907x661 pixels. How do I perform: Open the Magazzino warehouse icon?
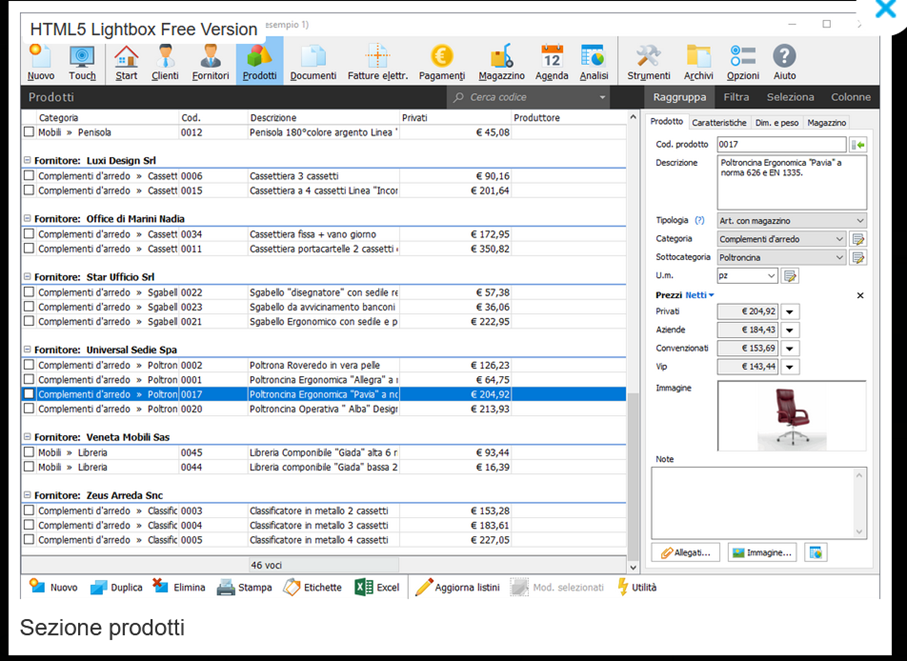coord(501,62)
